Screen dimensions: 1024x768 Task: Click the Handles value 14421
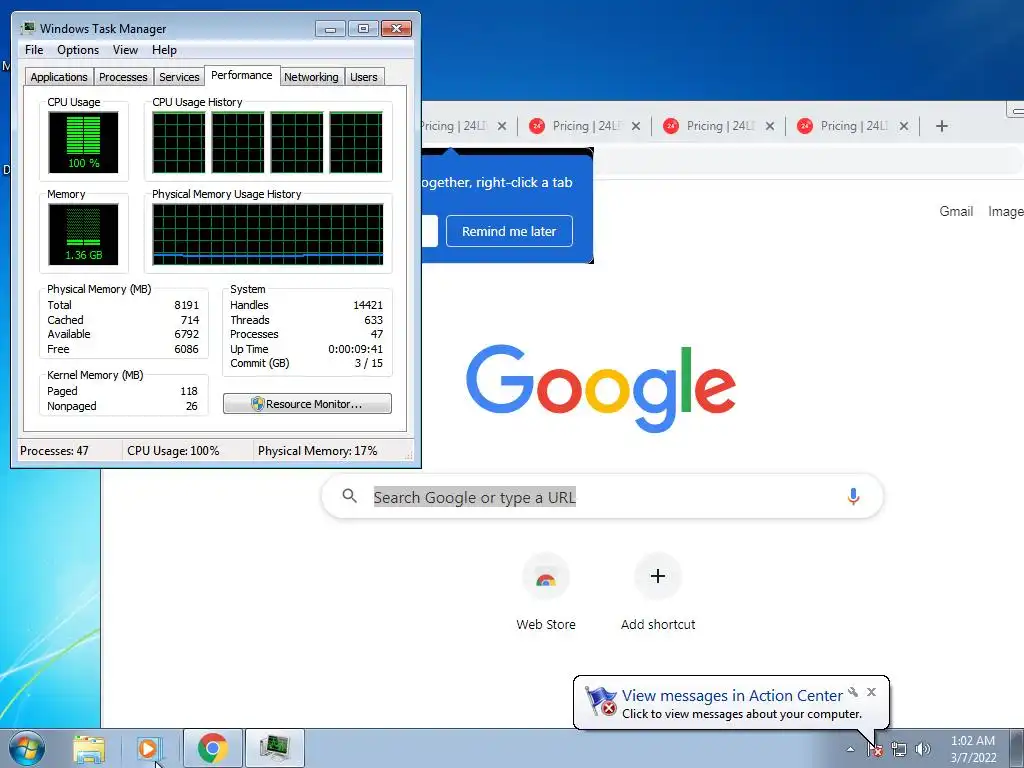pos(368,305)
